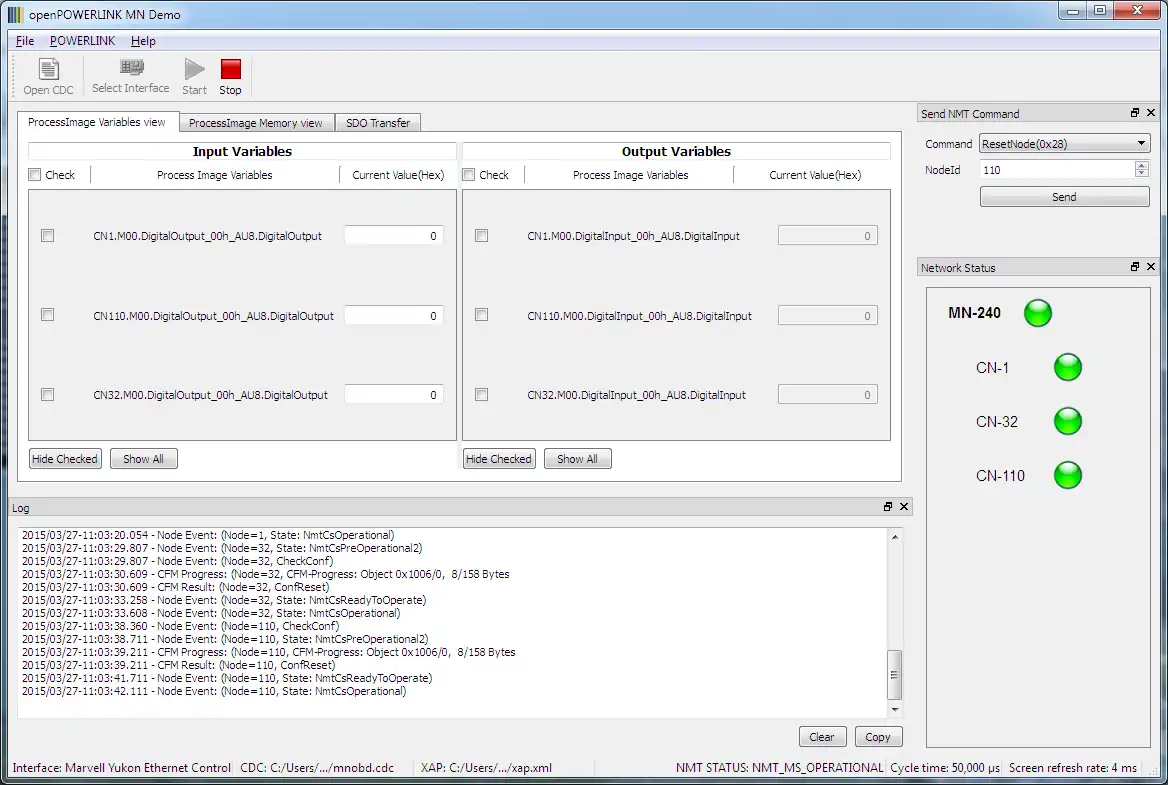This screenshot has width=1168, height=785.
Task: Click the Cycle time: 50,000 µs status text
Action: (945, 767)
